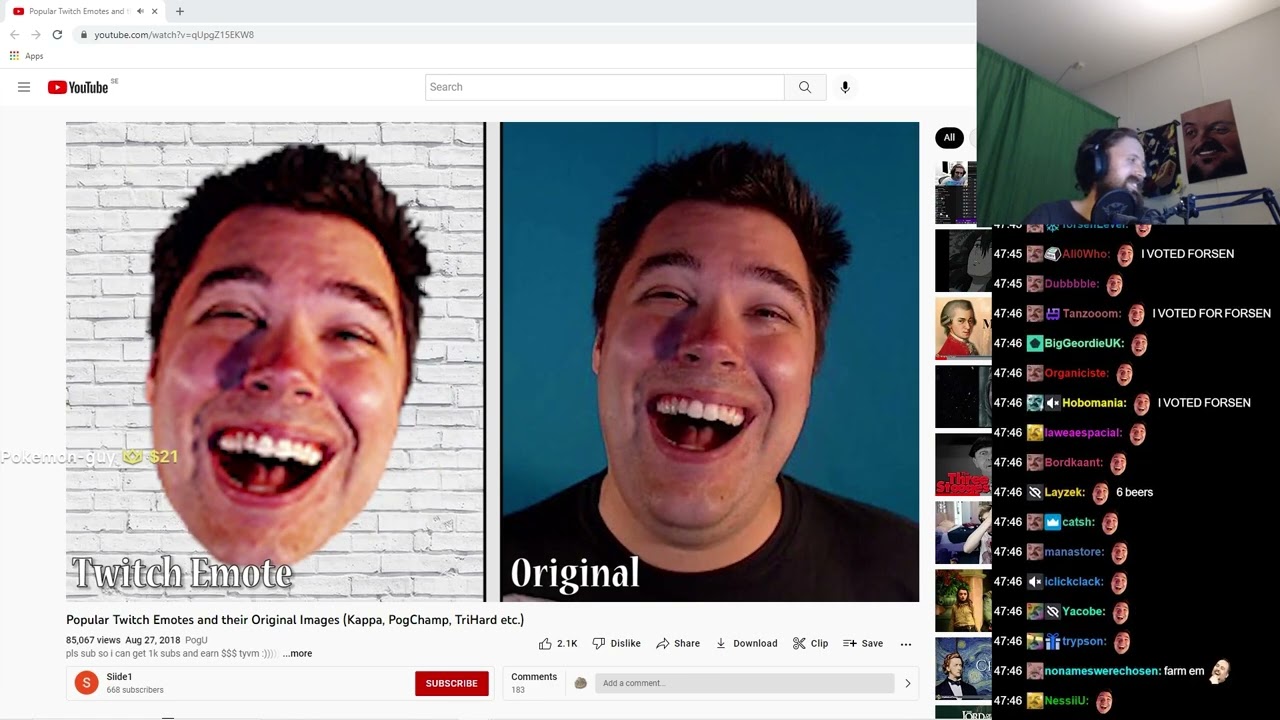Click the PogU hashtag link
This screenshot has width=1280, height=720.
(196, 640)
